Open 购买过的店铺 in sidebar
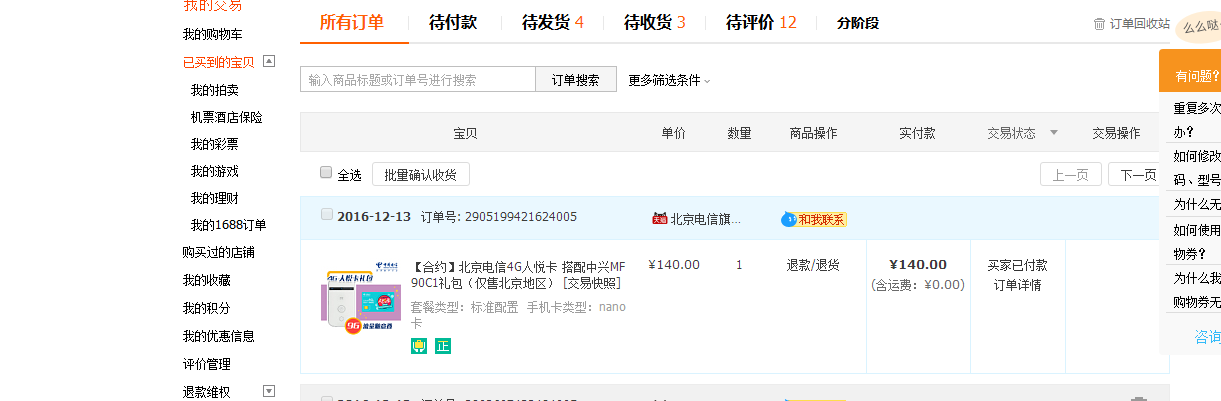The height and width of the screenshot is (401, 1221). (x=218, y=252)
